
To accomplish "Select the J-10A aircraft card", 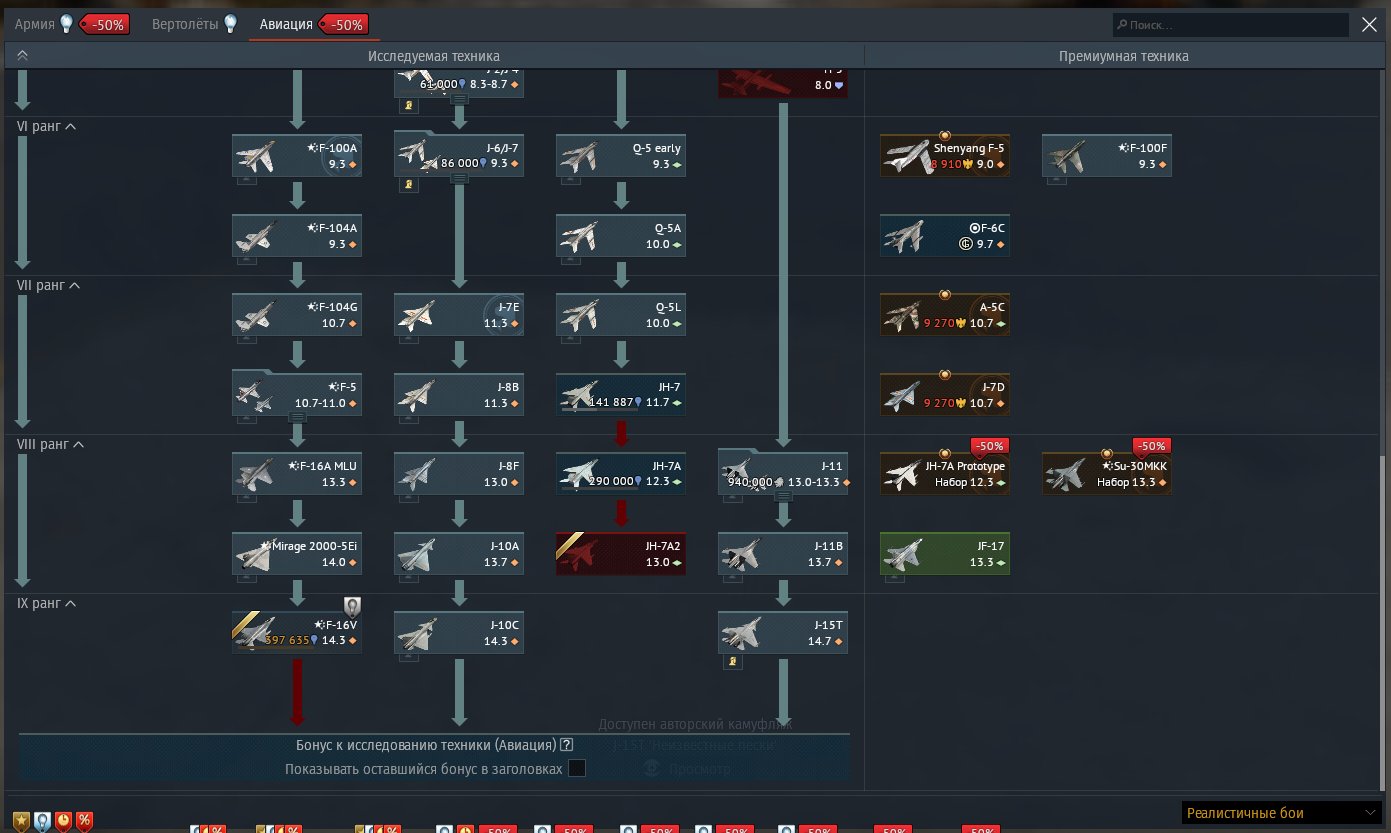I will pos(459,553).
